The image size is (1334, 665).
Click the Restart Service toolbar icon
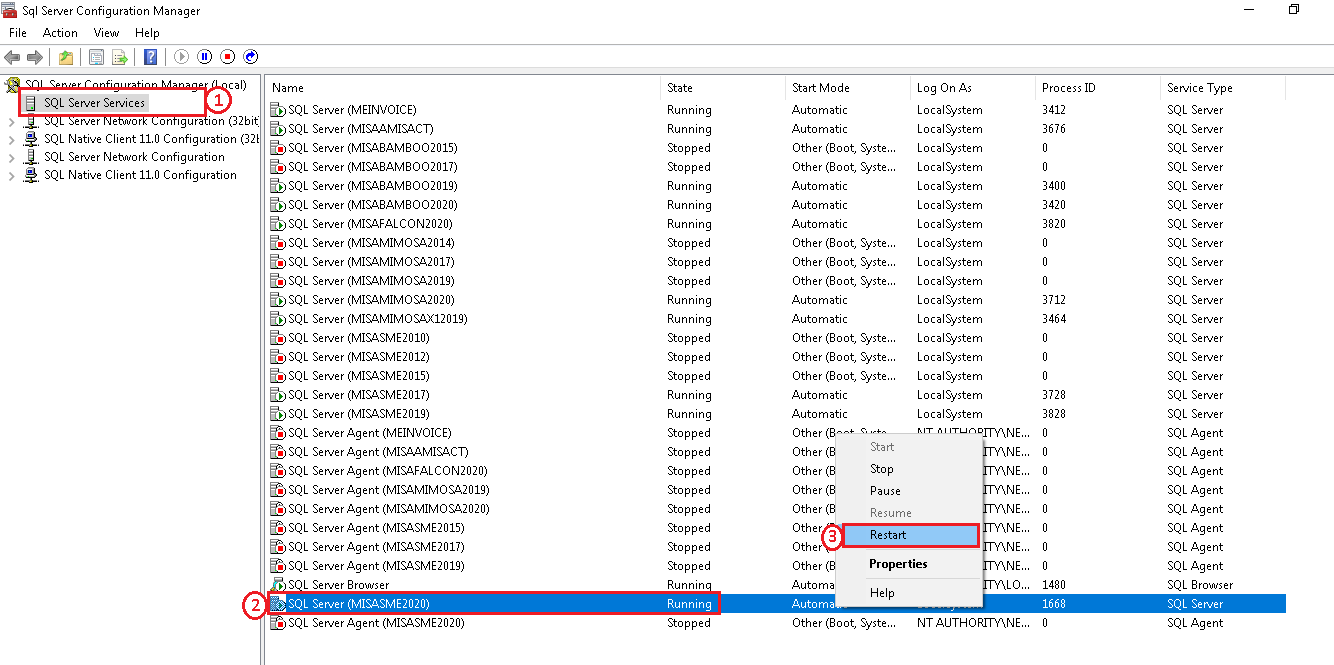click(251, 57)
